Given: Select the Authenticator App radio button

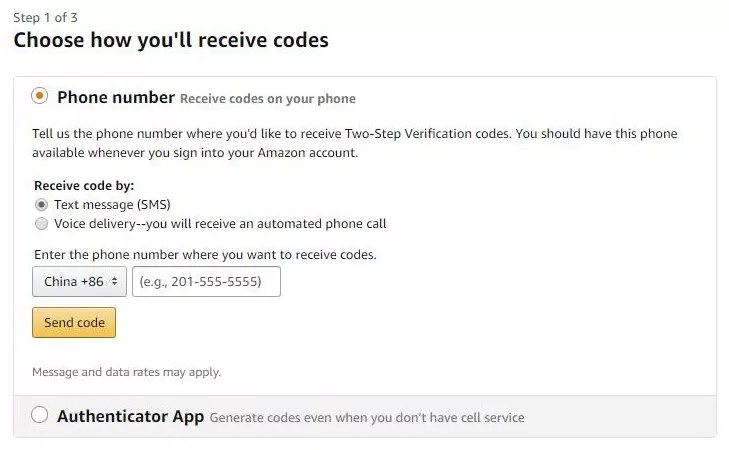Looking at the screenshot, I should click(40, 416).
